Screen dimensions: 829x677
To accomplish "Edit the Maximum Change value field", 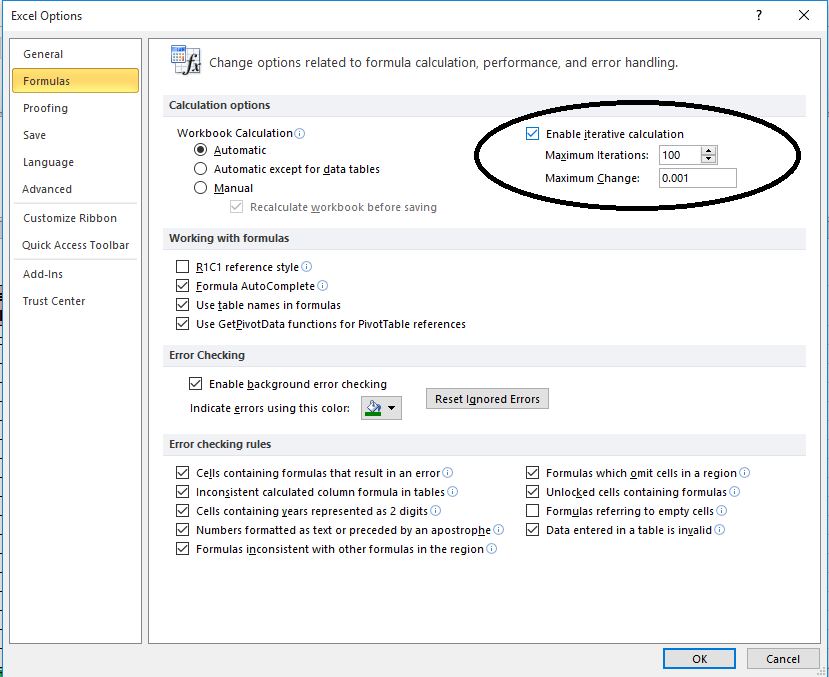I will click(697, 177).
